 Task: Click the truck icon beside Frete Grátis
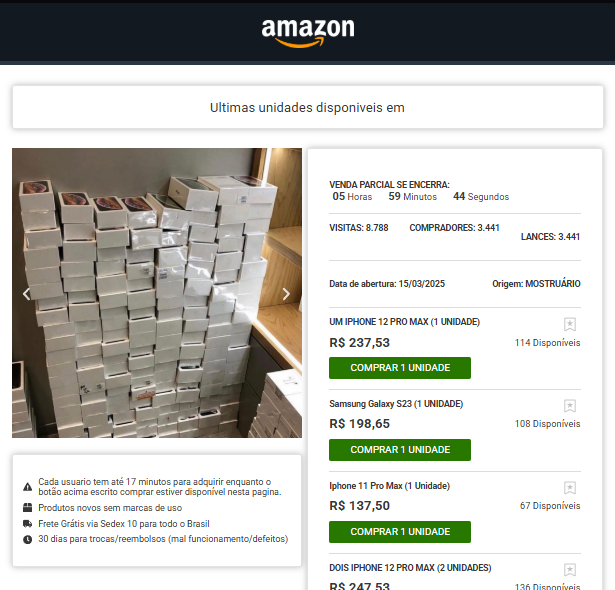27,524
